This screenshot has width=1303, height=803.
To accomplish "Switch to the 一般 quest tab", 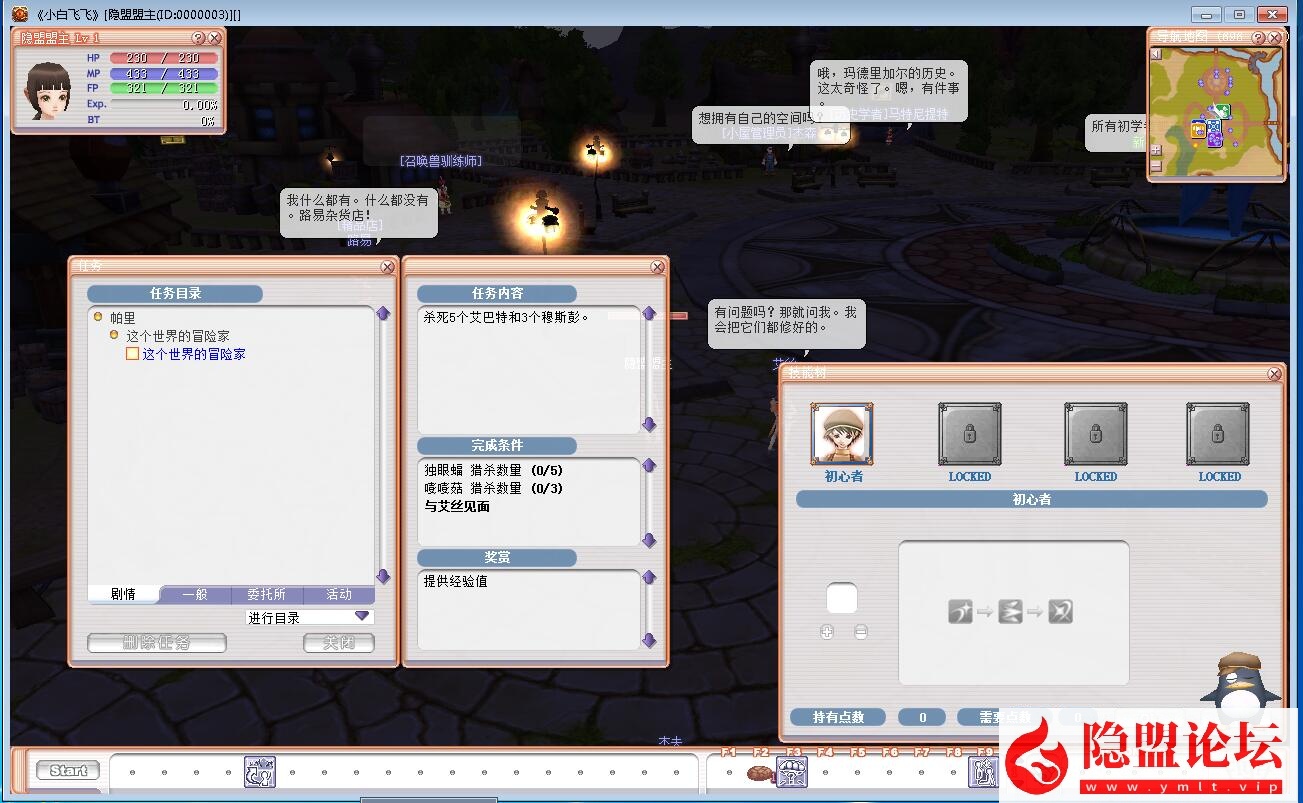I will pos(195,594).
